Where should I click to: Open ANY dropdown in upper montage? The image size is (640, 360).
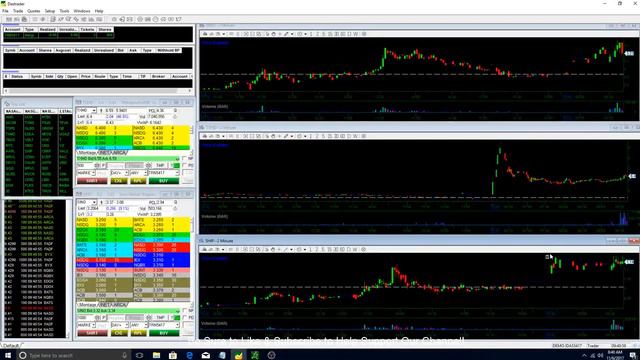pyautogui.click(x=145, y=173)
